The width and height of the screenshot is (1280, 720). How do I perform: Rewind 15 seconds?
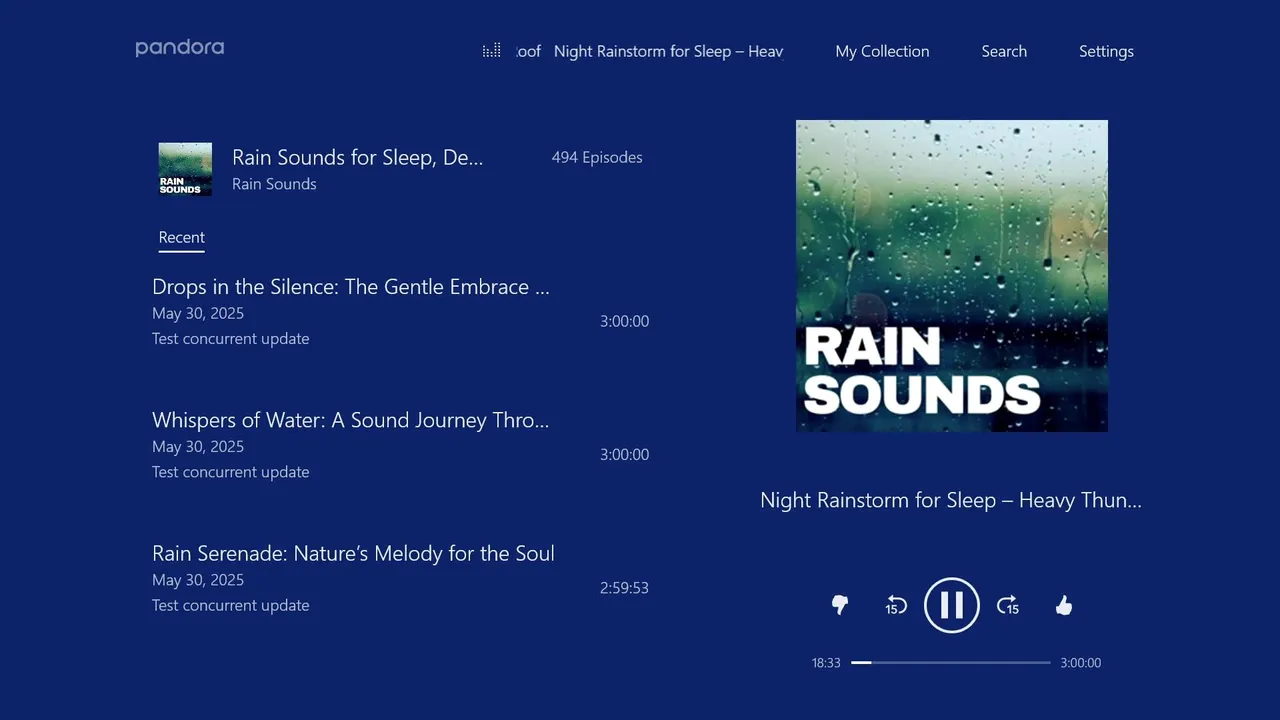click(896, 605)
